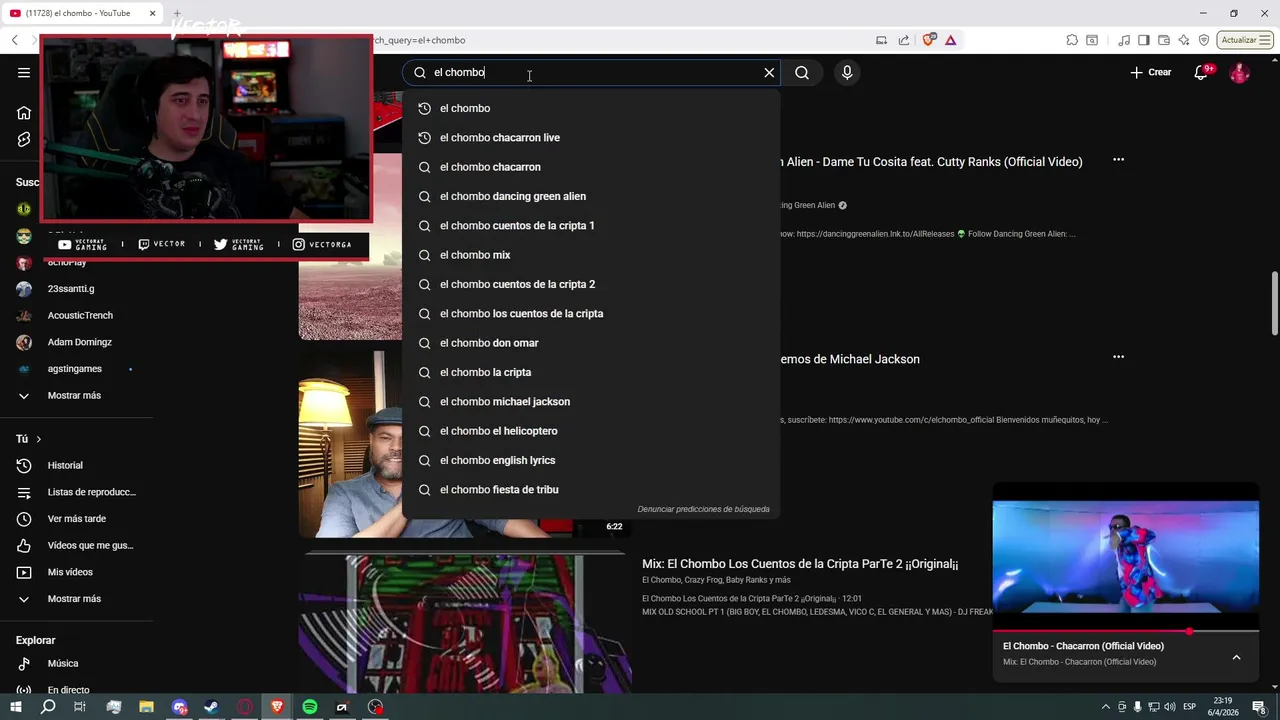1280x720 pixels.
Task: Share the page with the share icon
Action: [904, 40]
